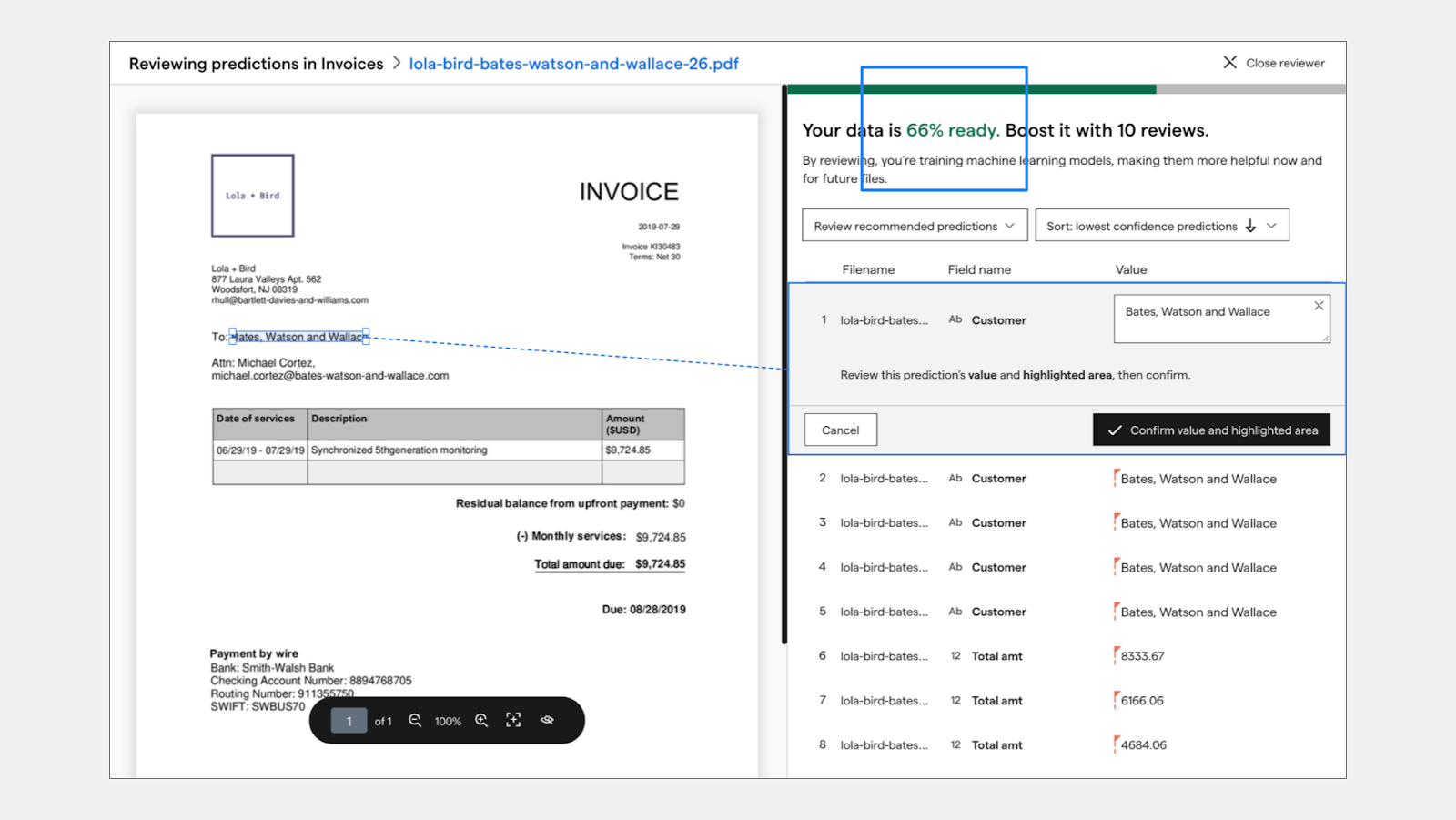This screenshot has height=820, width=1456.
Task: Zoom in the document preview
Action: coord(481,720)
